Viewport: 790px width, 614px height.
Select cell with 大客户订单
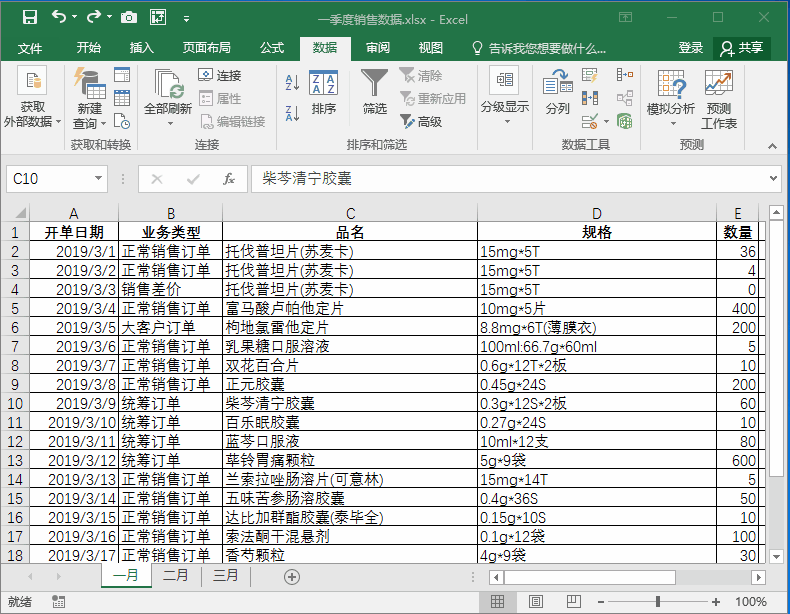coord(170,327)
